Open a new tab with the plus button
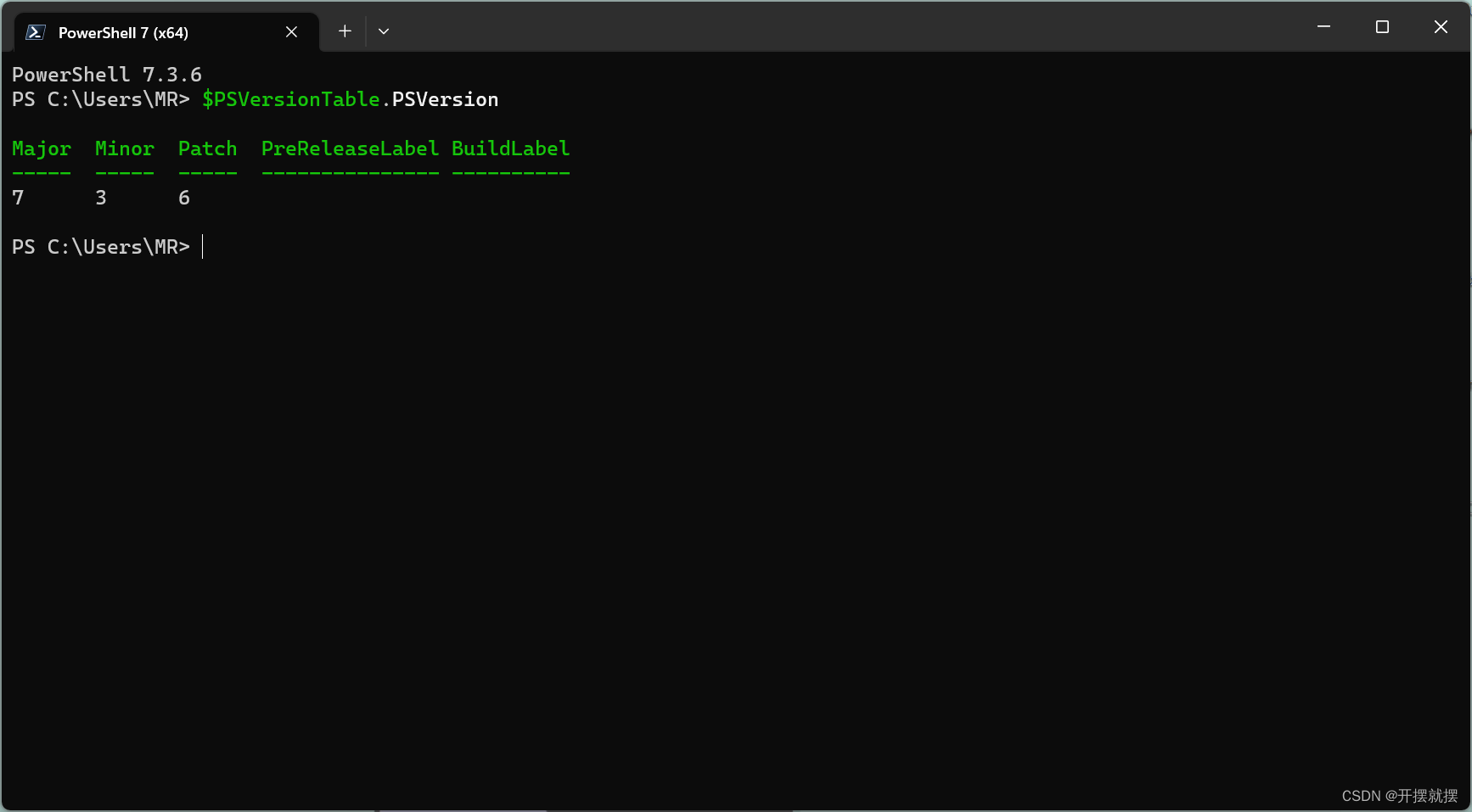The height and width of the screenshot is (812, 1472). click(345, 31)
